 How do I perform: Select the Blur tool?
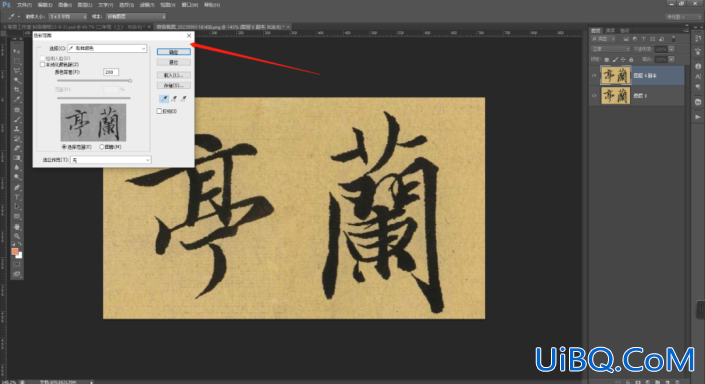click(17, 167)
